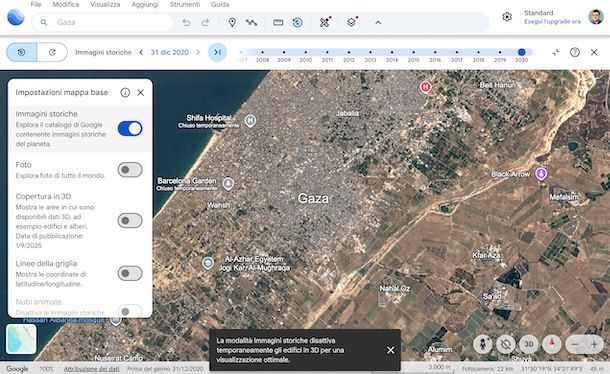The image size is (610, 374).
Task: Switch to 3D view
Action: (x=529, y=344)
